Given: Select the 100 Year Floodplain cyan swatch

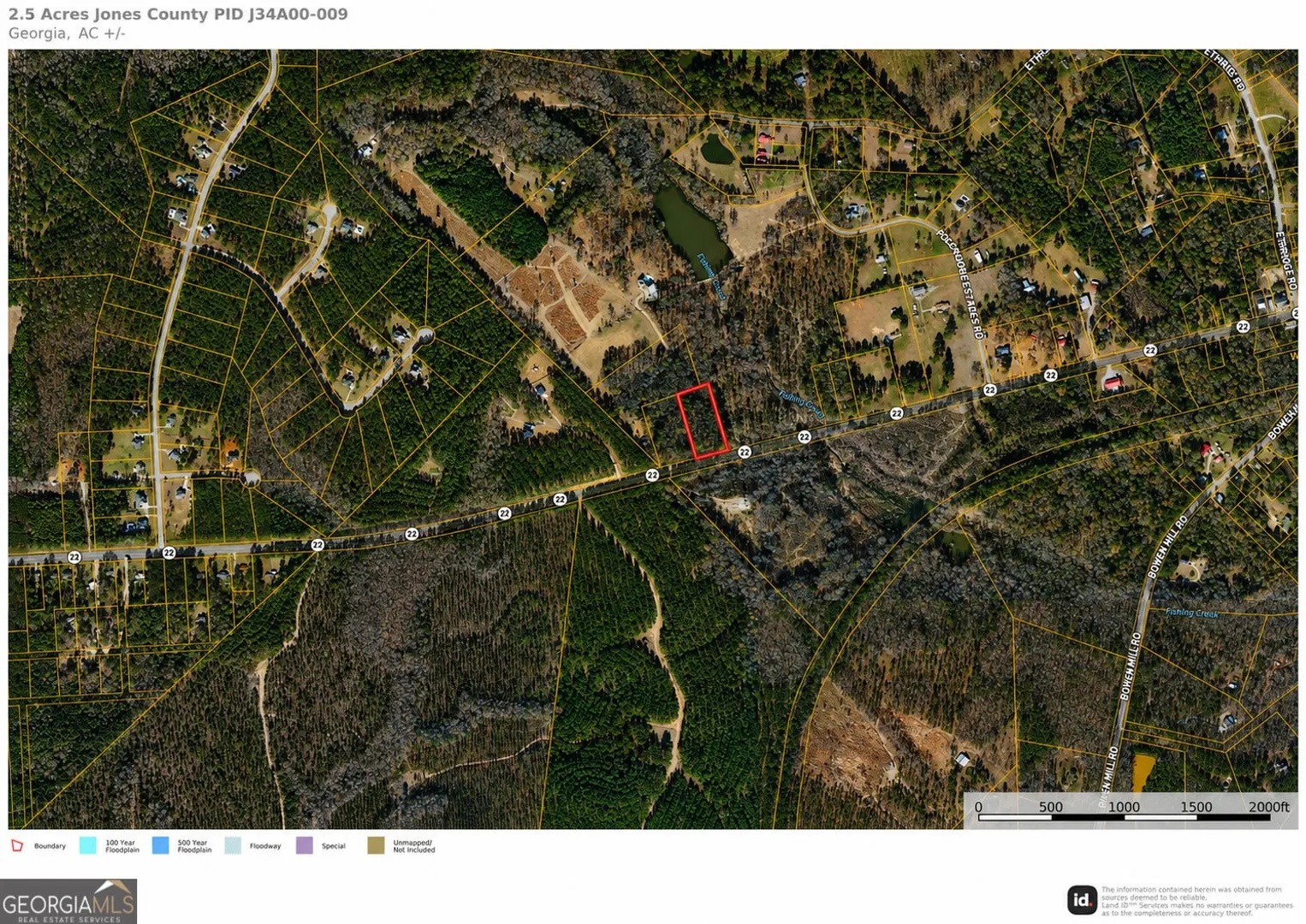Looking at the screenshot, I should click(87, 845).
